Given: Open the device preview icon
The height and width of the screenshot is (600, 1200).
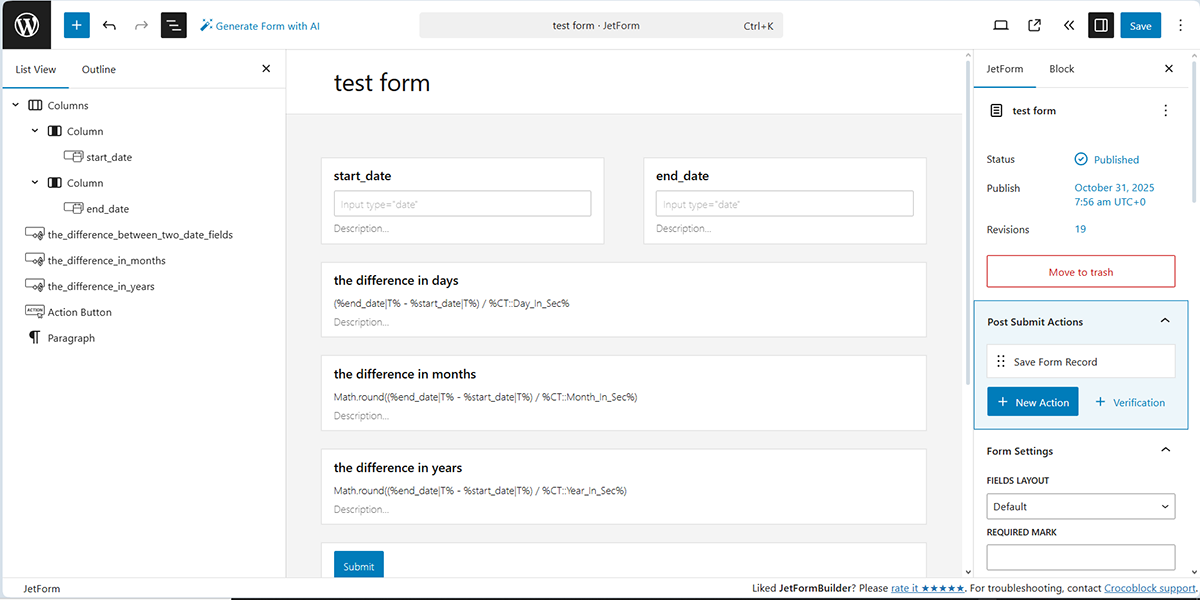Looking at the screenshot, I should 1001,26.
